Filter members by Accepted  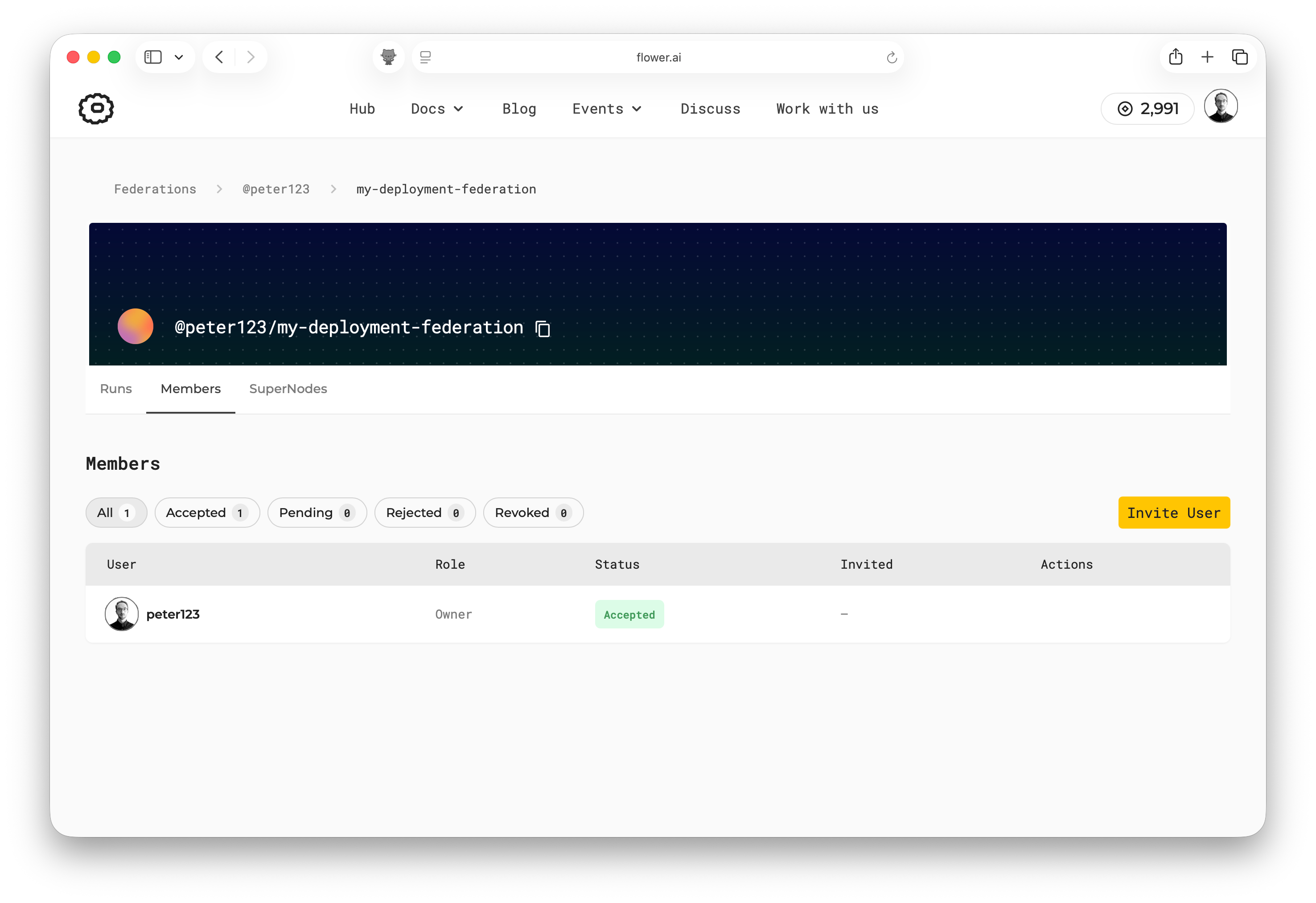207,513
